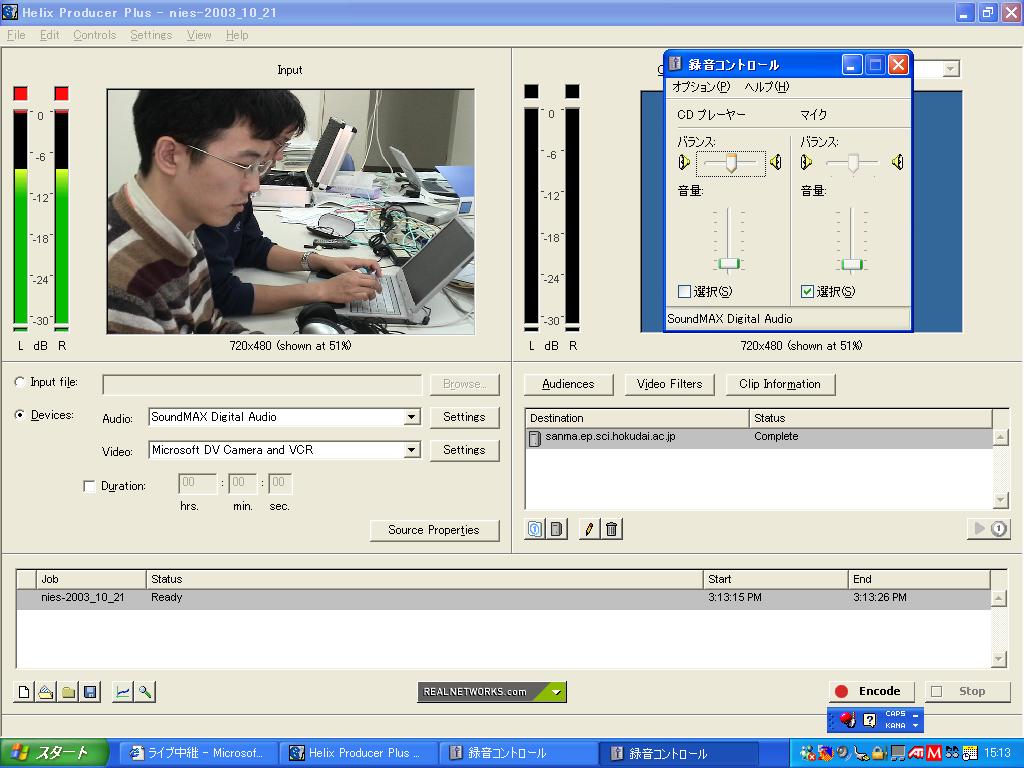This screenshot has width=1024, height=768.
Task: Open the Audio device dropdown
Action: coord(411,417)
